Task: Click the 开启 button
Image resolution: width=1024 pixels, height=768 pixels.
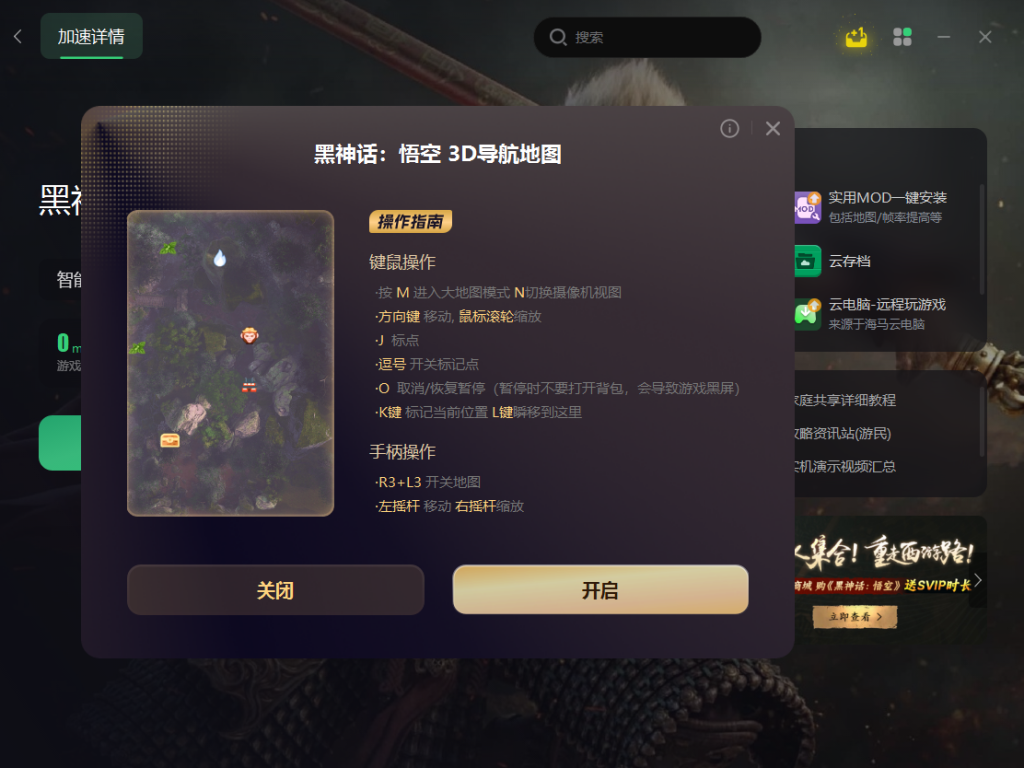Action: click(600, 590)
